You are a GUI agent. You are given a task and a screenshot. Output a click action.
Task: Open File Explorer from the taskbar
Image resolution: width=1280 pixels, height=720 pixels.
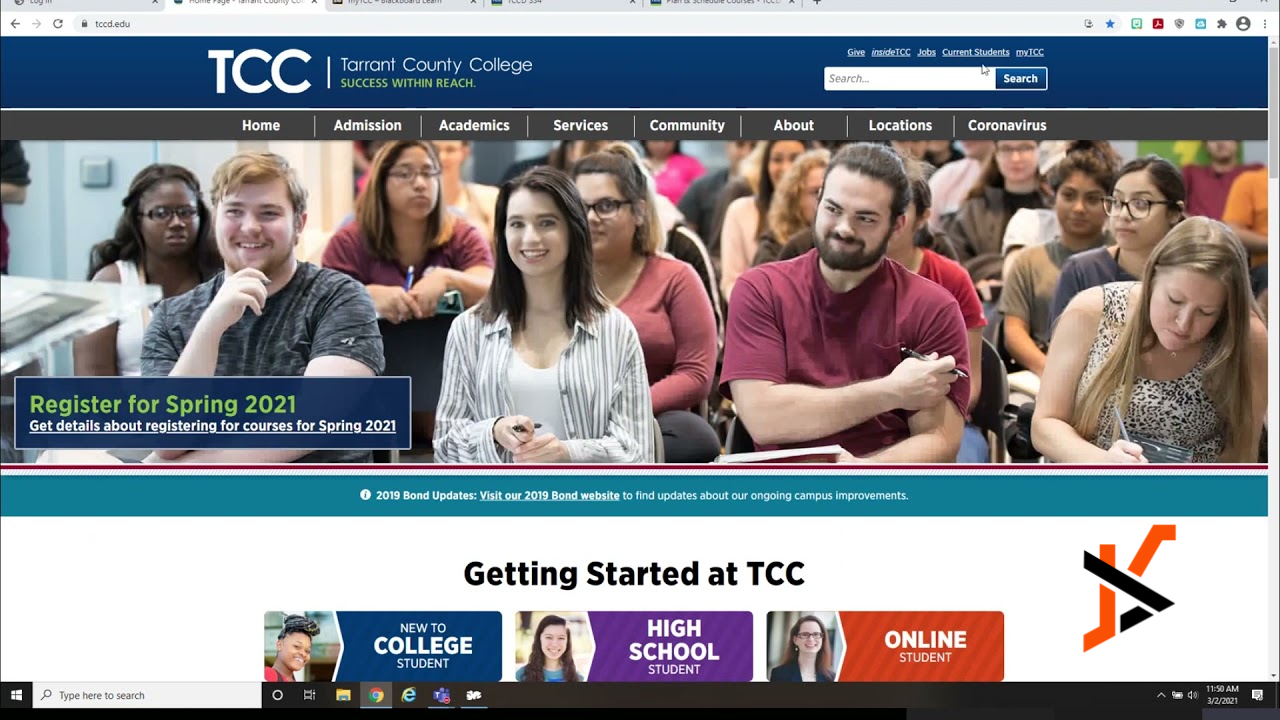click(343, 695)
